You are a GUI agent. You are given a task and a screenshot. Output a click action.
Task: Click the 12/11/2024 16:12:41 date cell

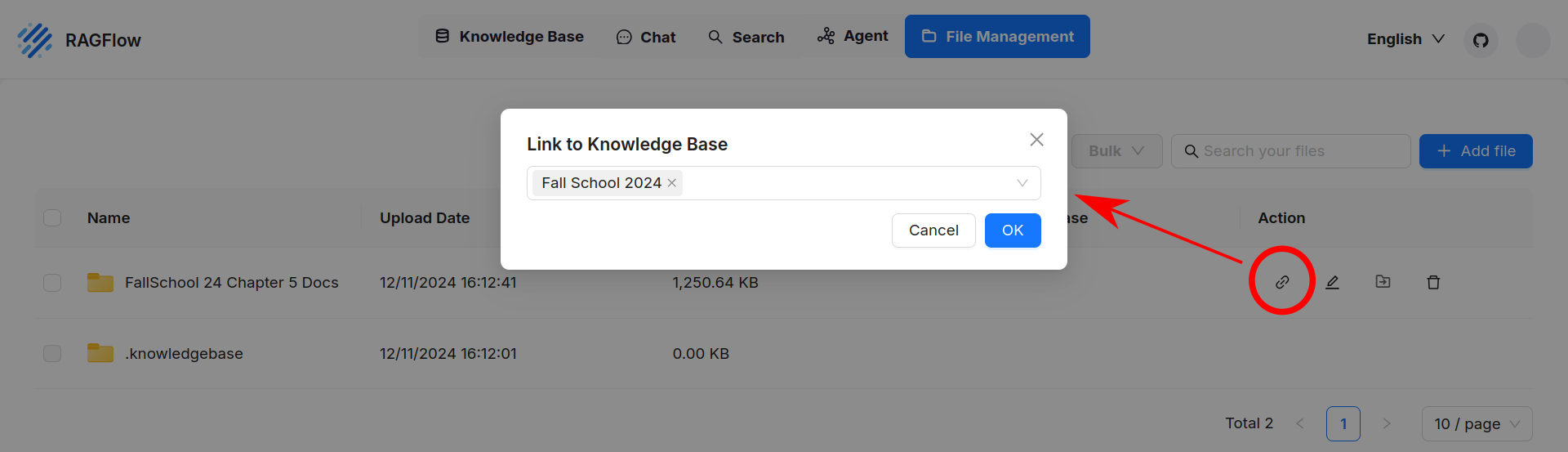(x=448, y=282)
